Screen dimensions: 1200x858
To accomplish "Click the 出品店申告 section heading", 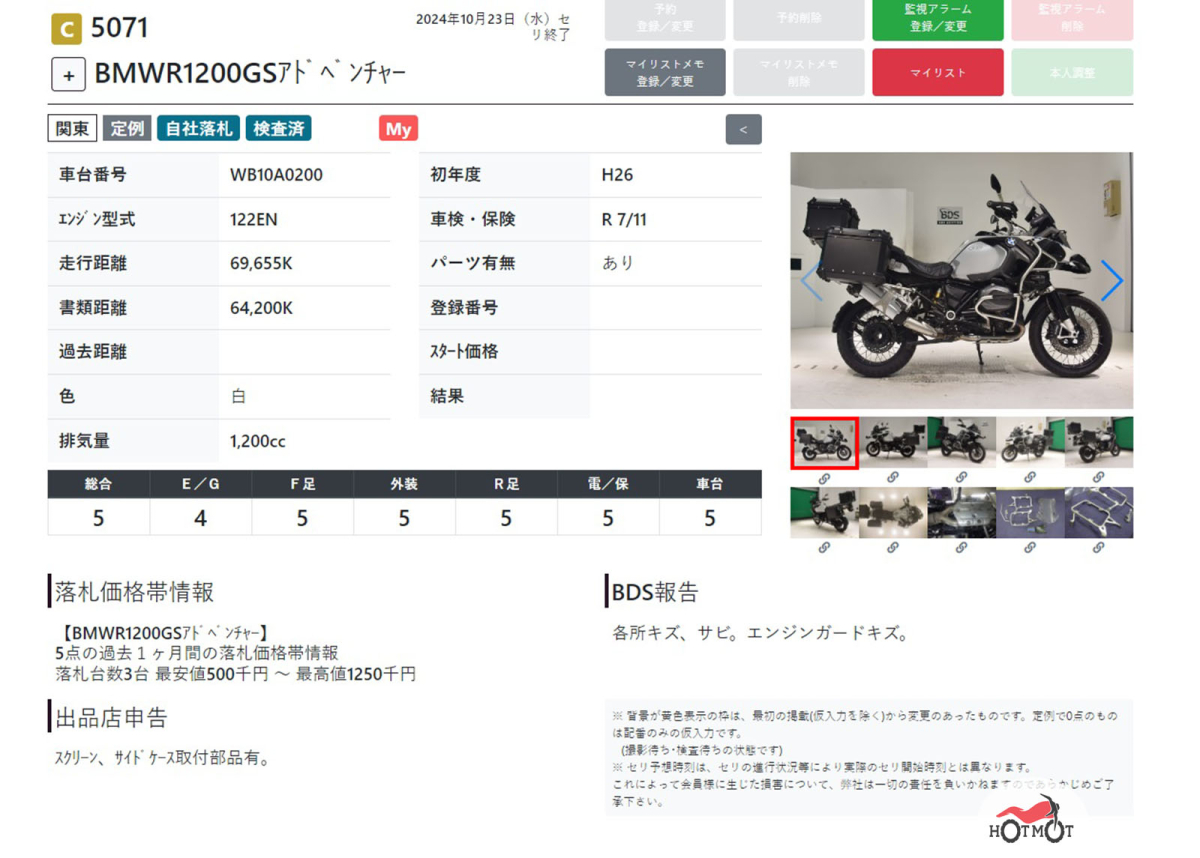I will (111, 717).
